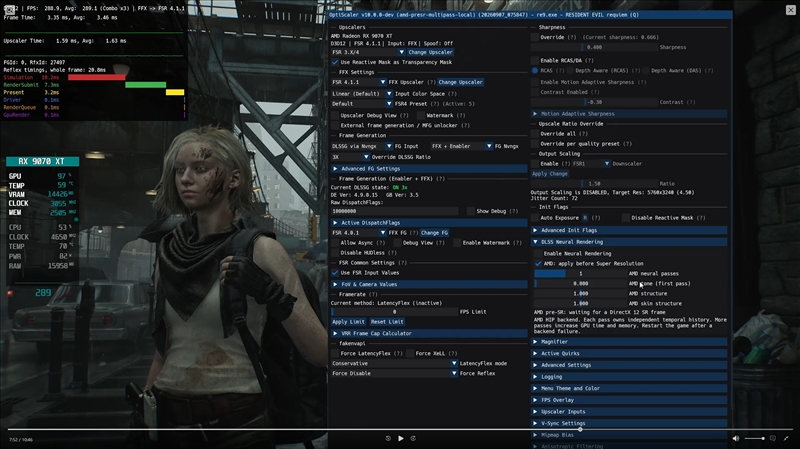Viewport: 800px width, 449px height.
Task: Open the FSR1 Downscaler dropdown
Action: 591,164
